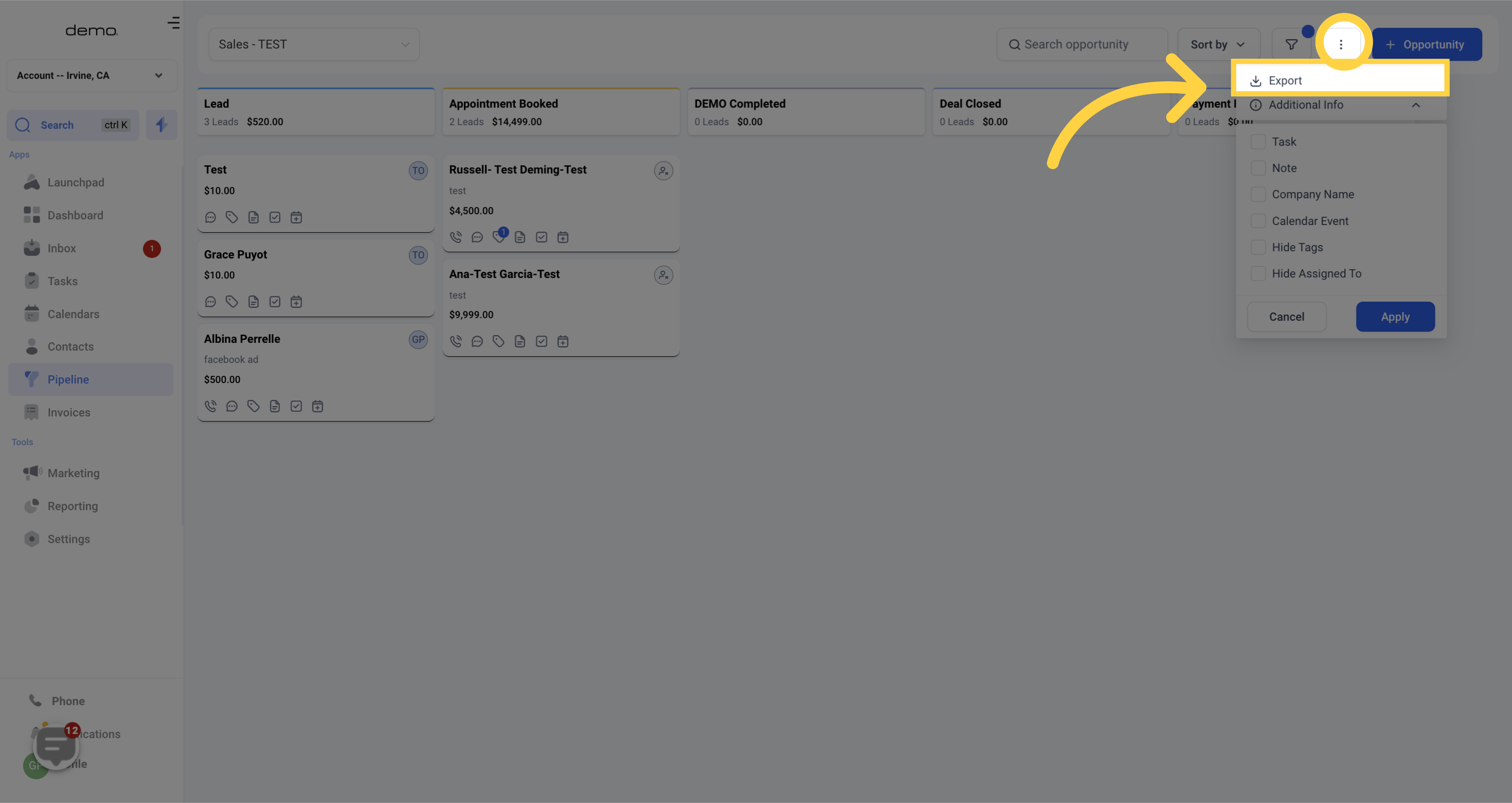Screen dimensions: 1512x803
Task: Open the chat widget bubble icon
Action: [56, 746]
